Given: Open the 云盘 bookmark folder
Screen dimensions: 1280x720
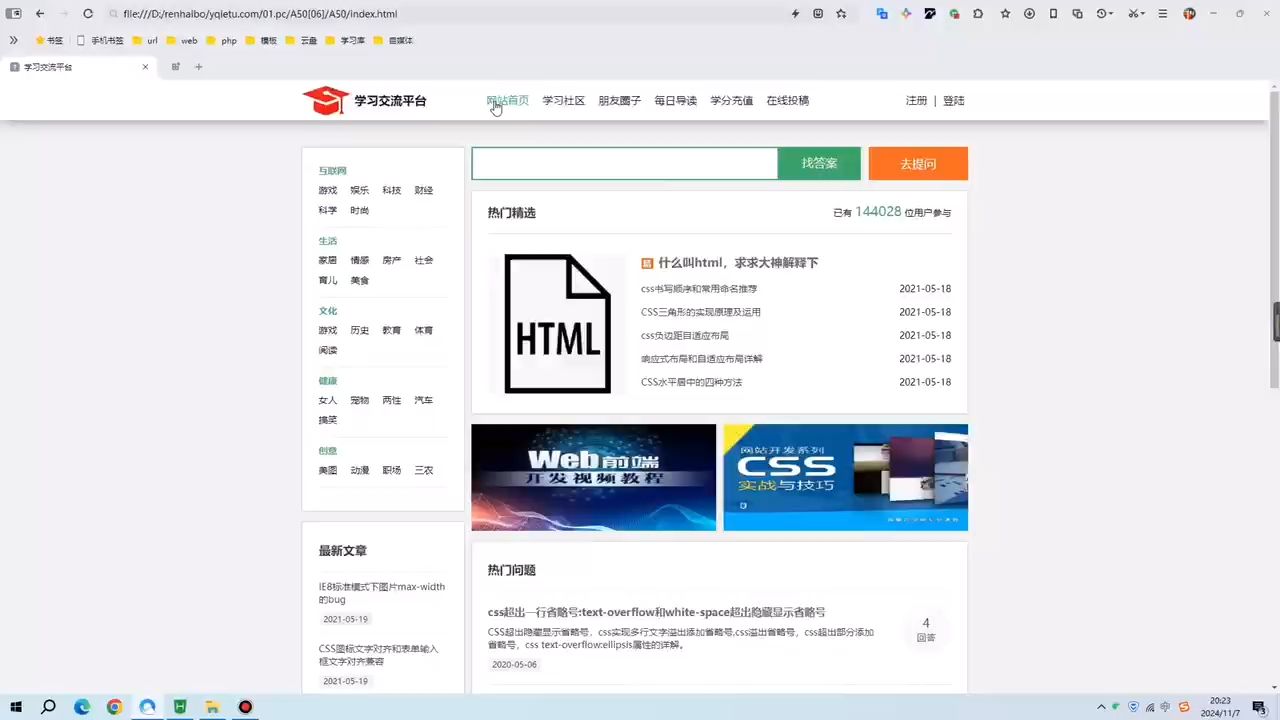Looking at the screenshot, I should tap(301, 41).
